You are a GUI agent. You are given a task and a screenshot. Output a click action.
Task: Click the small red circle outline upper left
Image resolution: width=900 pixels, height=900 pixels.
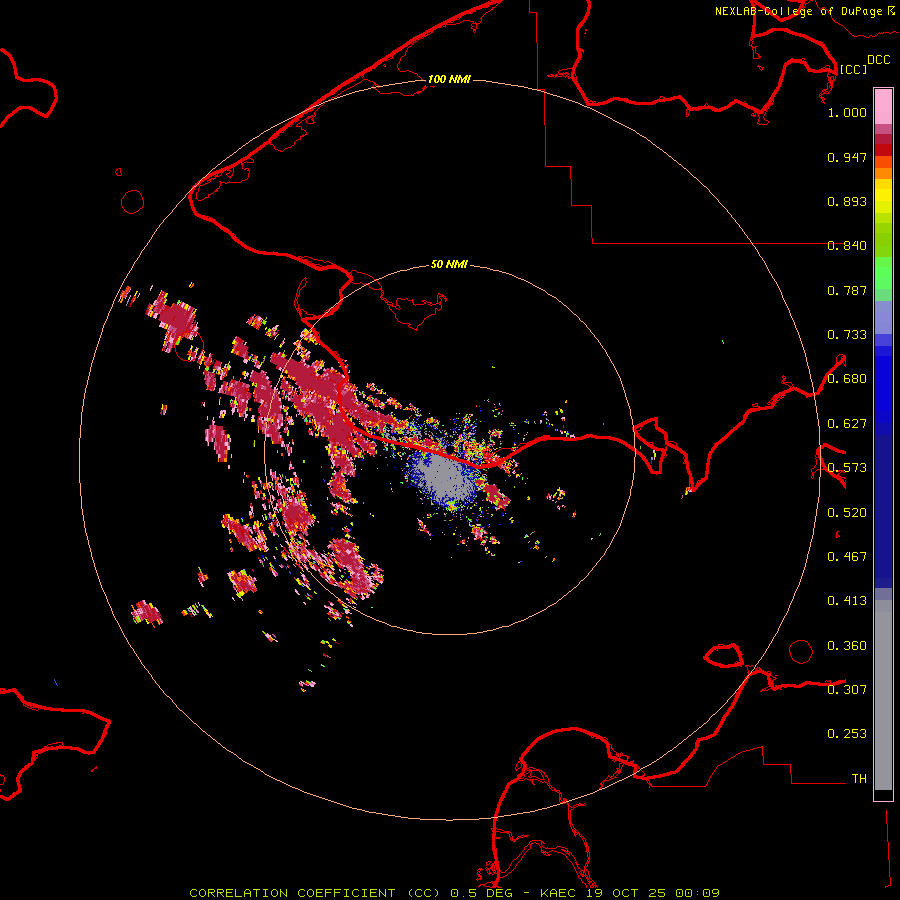pos(133,202)
